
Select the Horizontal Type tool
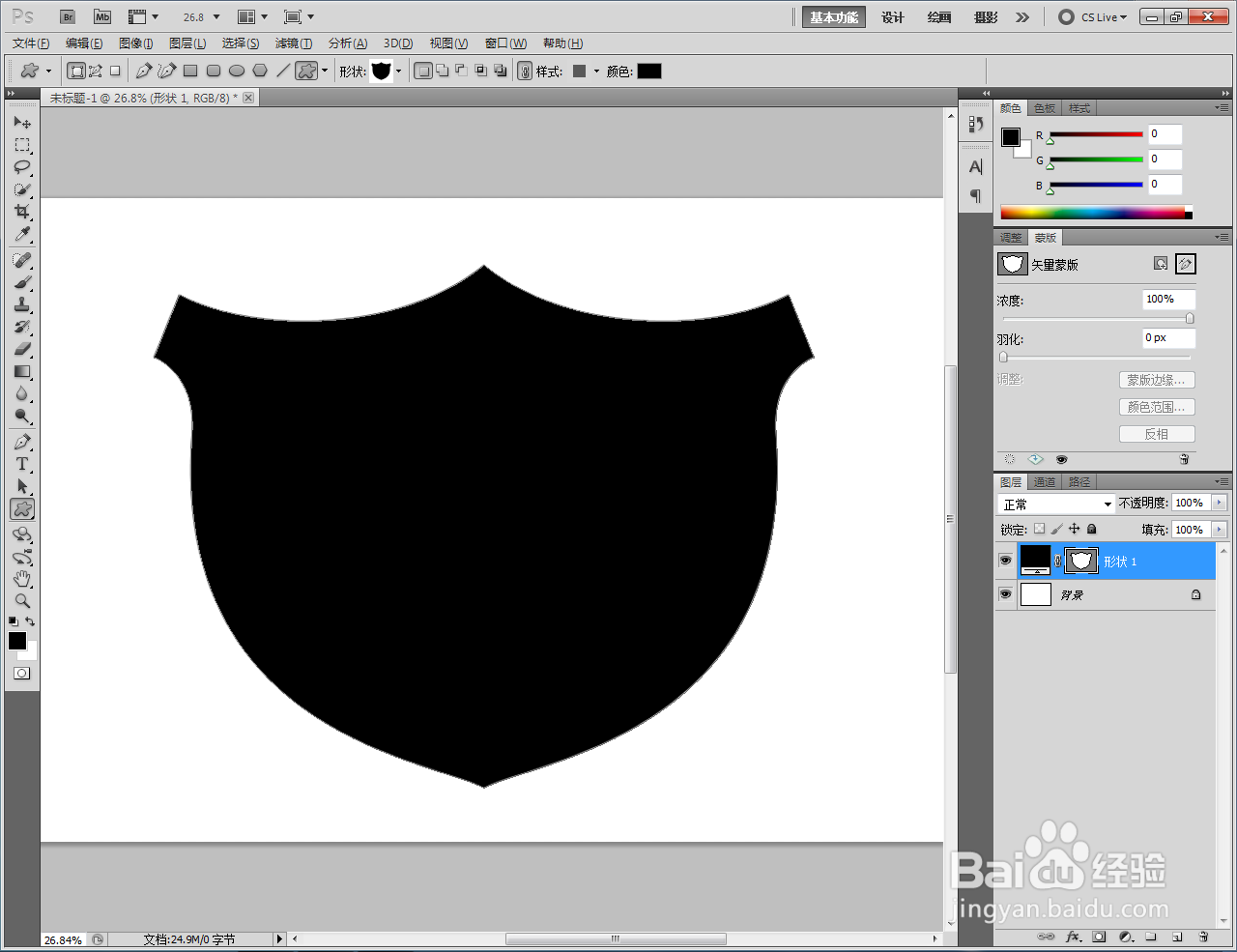click(22, 465)
